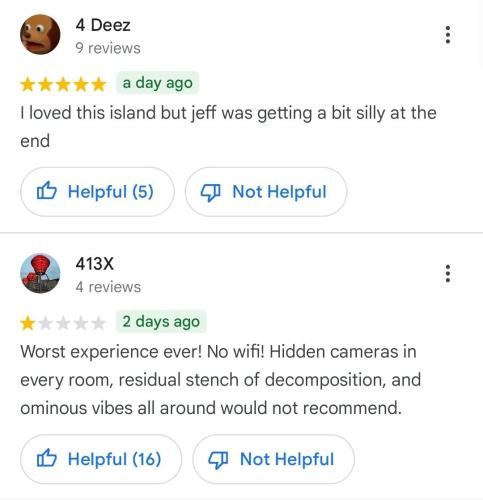Click the '2 days ago' timestamp badge

tap(161, 322)
